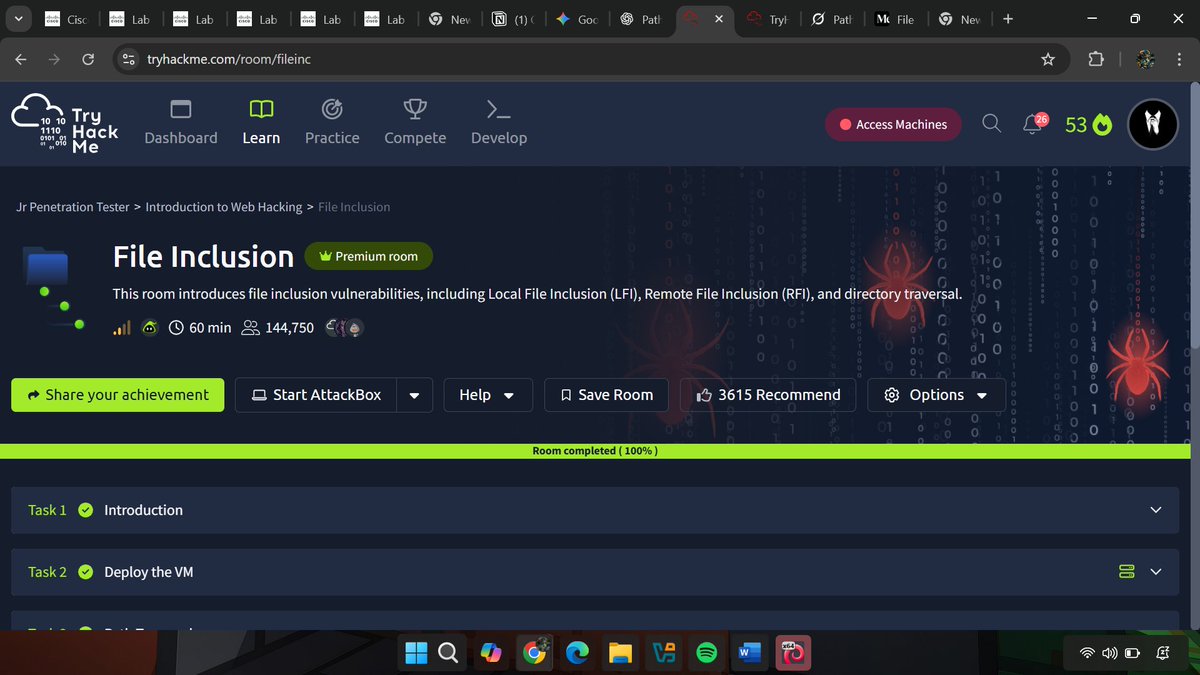Screen dimensions: 1200x675
Task: Click the Share your achievement button
Action: pyautogui.click(x=117, y=395)
